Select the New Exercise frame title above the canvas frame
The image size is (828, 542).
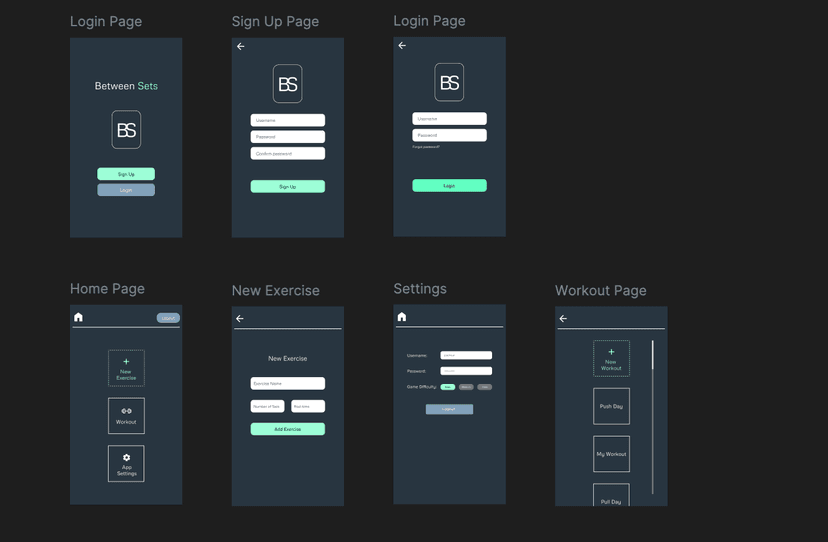click(x=276, y=291)
